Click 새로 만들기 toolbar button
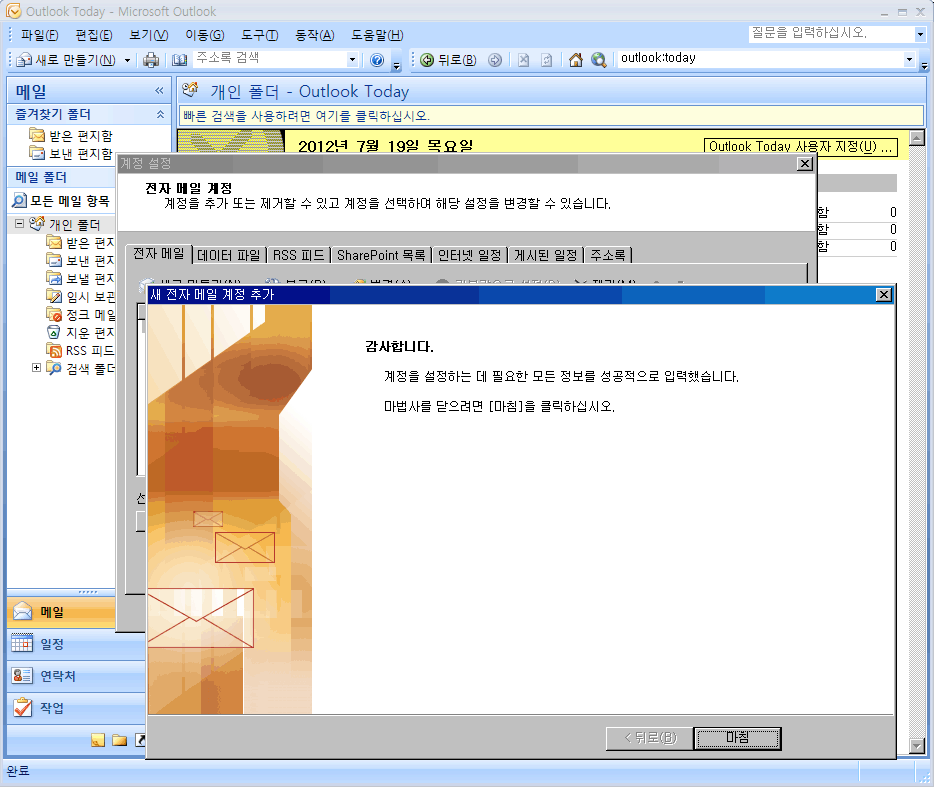 pos(67,60)
